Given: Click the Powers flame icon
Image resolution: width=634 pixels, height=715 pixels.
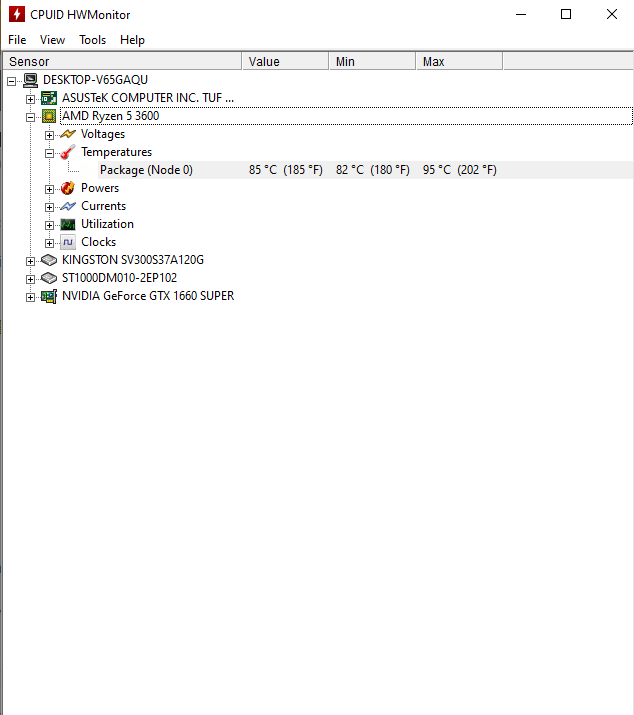Looking at the screenshot, I should 68,188.
